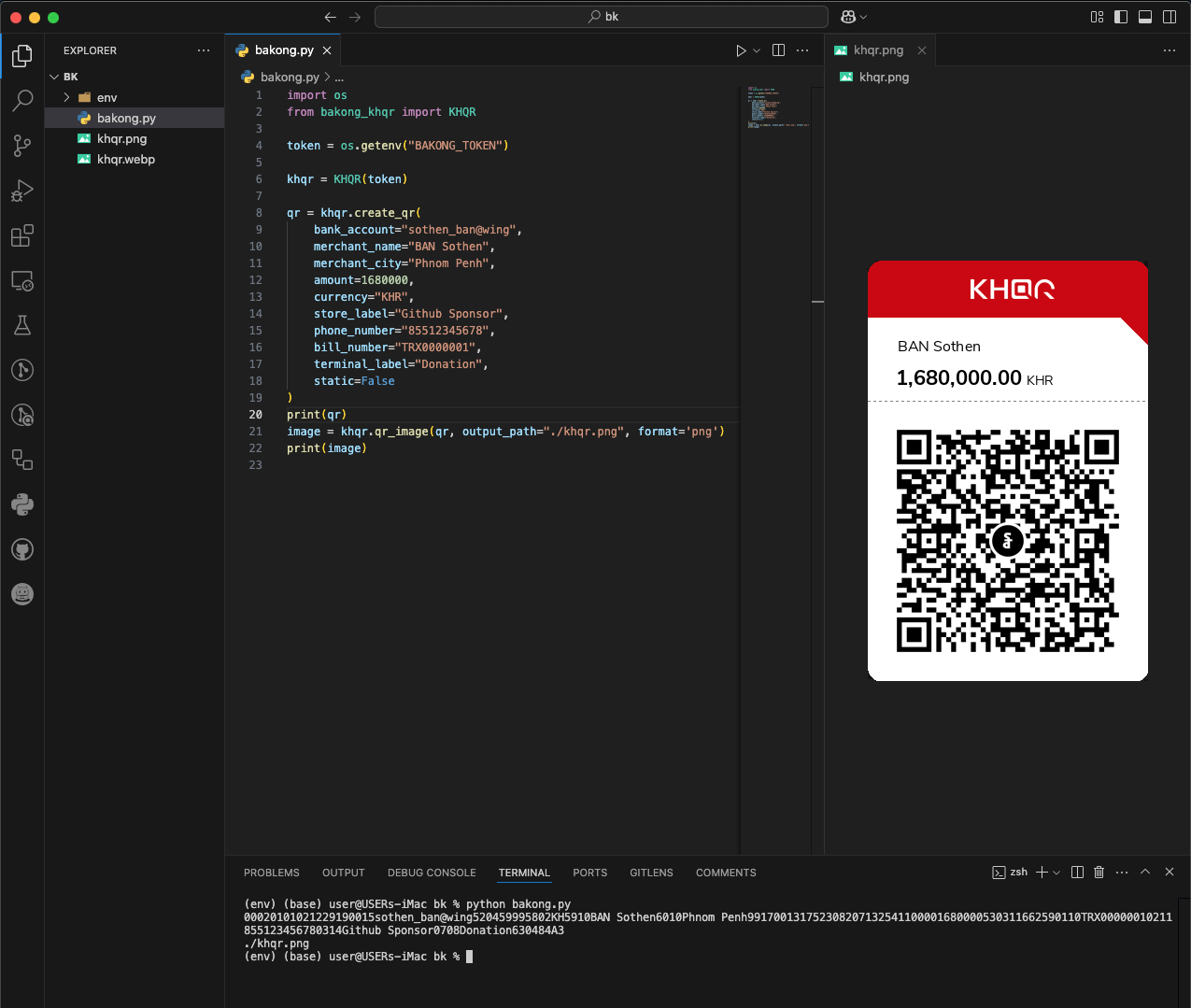The width and height of the screenshot is (1191, 1008).
Task: Open the GitHub view from the activity bar
Action: [22, 549]
